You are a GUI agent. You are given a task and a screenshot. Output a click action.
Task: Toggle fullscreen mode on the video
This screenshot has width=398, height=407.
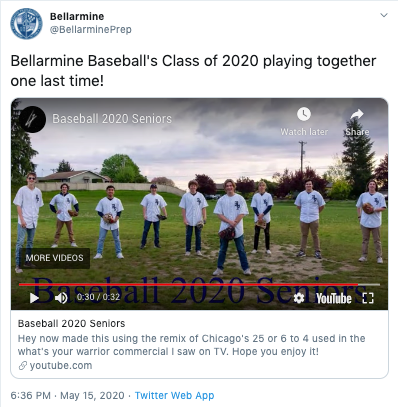[368, 298]
